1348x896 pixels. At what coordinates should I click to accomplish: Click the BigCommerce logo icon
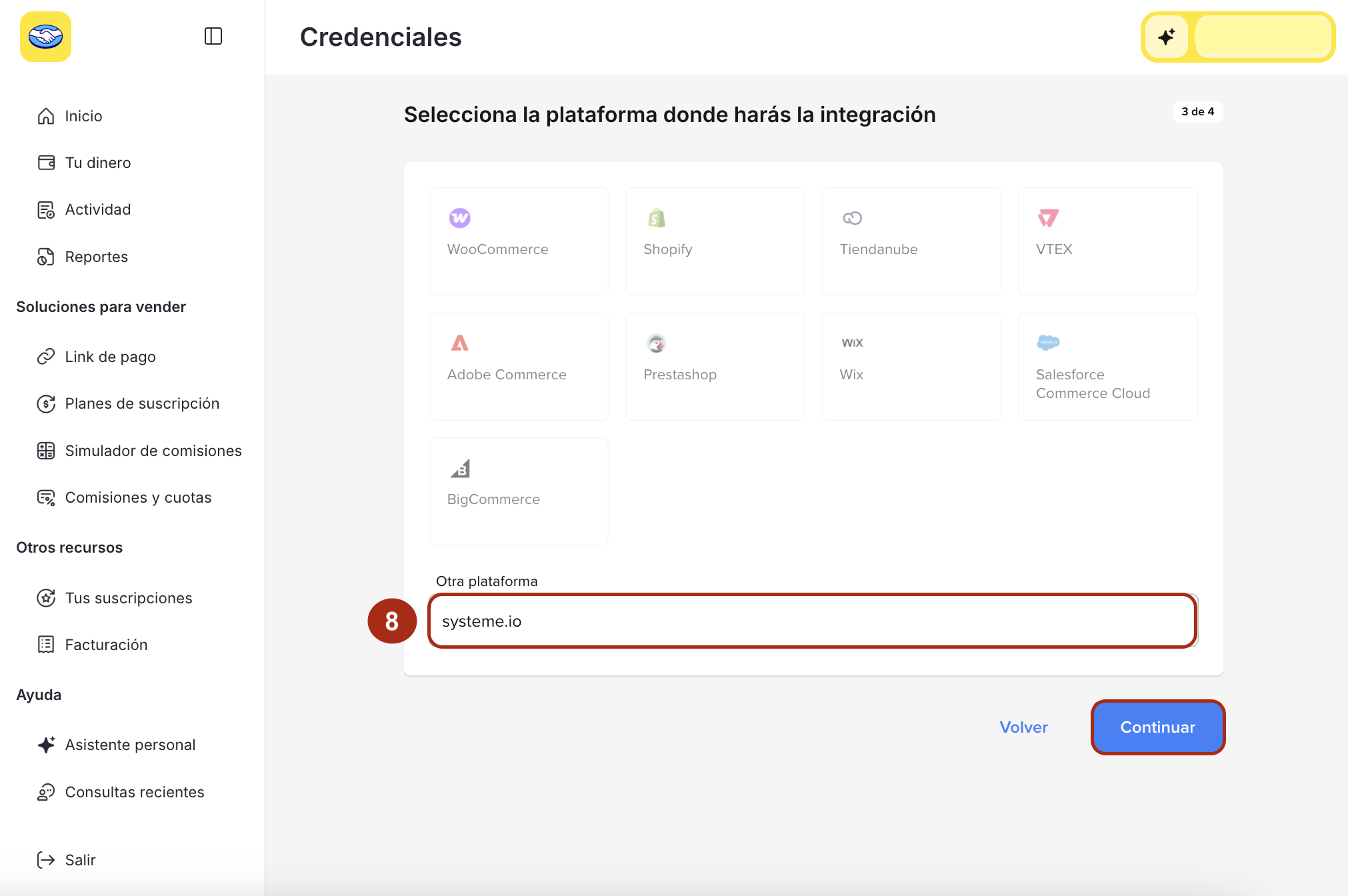click(x=460, y=468)
